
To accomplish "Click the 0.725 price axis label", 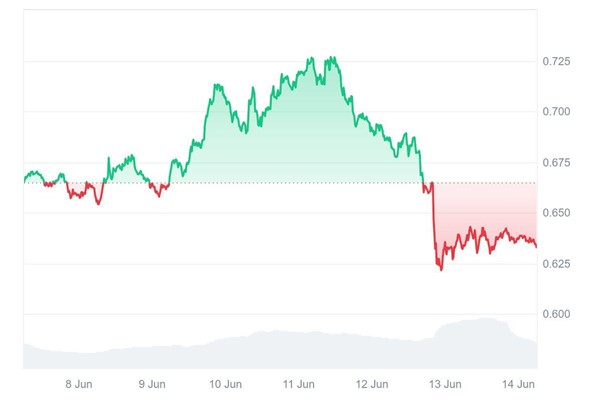I will click(x=556, y=62).
